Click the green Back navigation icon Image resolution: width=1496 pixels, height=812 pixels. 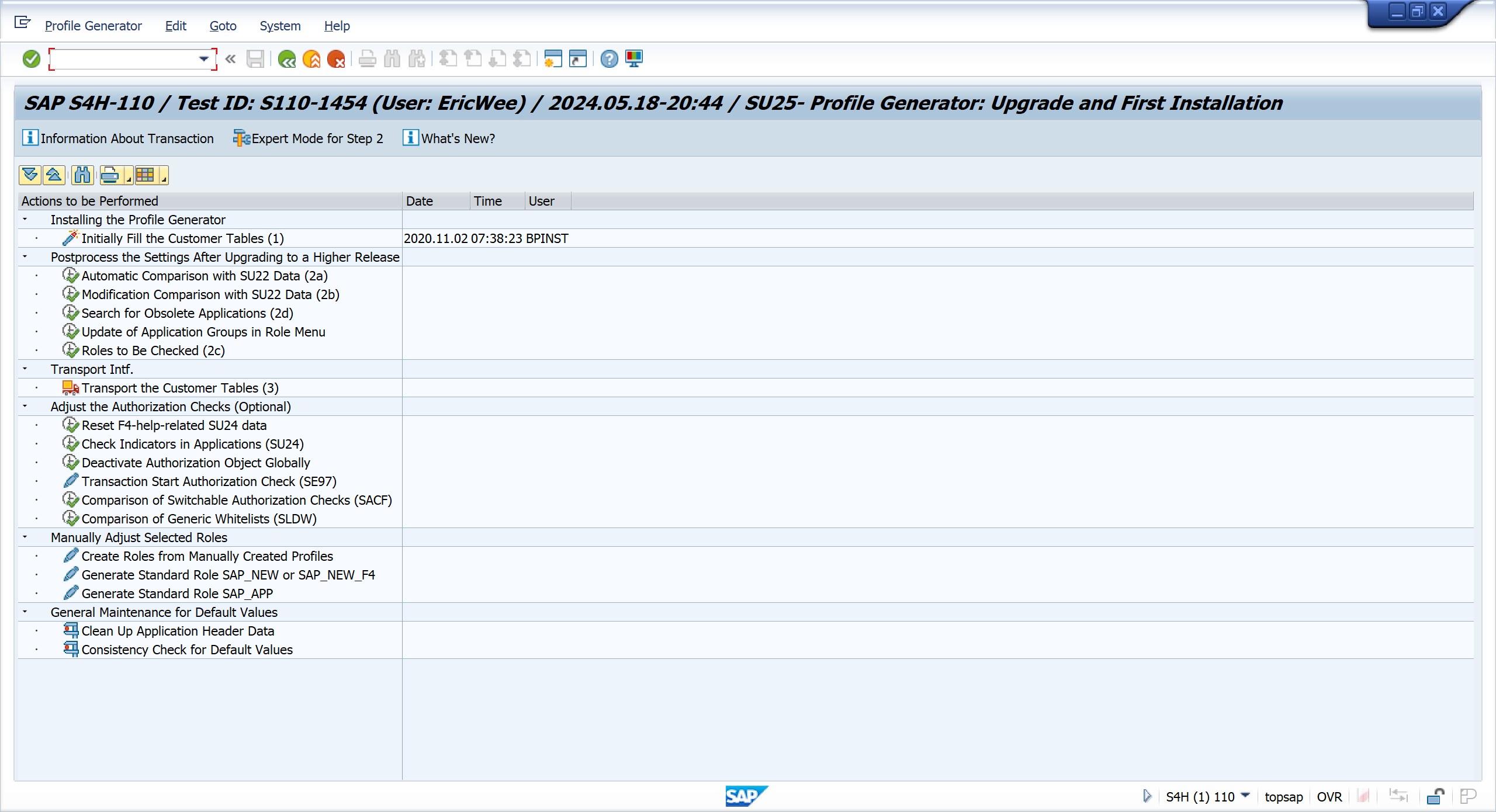(286, 59)
